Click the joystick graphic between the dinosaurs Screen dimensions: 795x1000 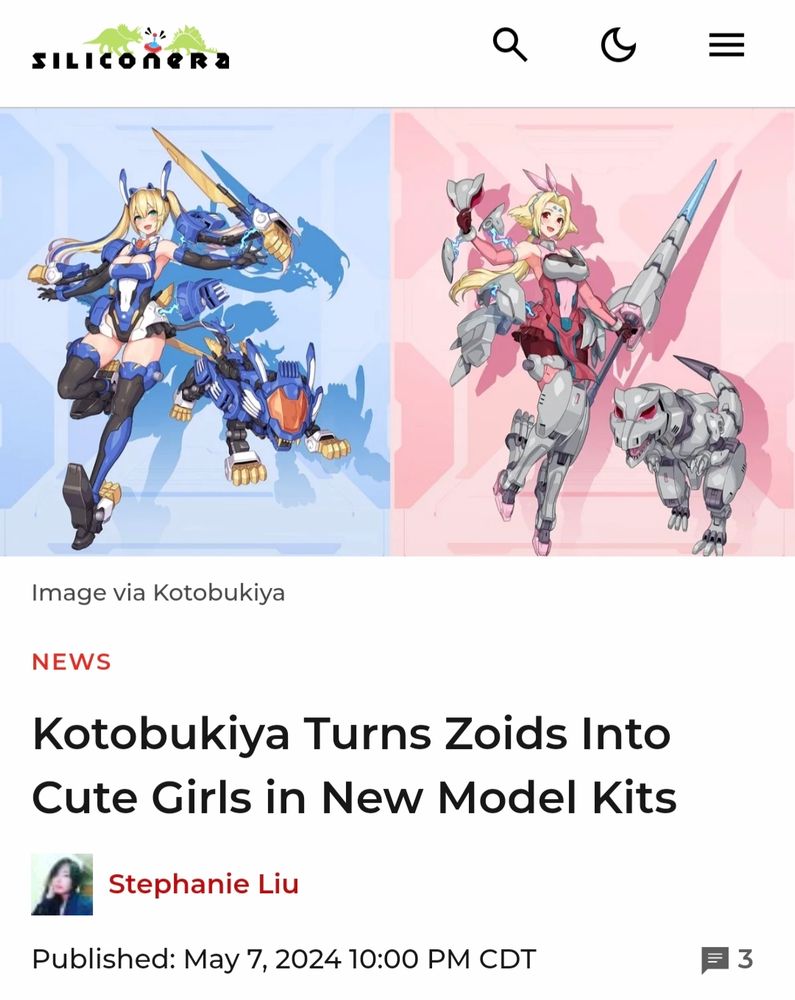point(153,40)
